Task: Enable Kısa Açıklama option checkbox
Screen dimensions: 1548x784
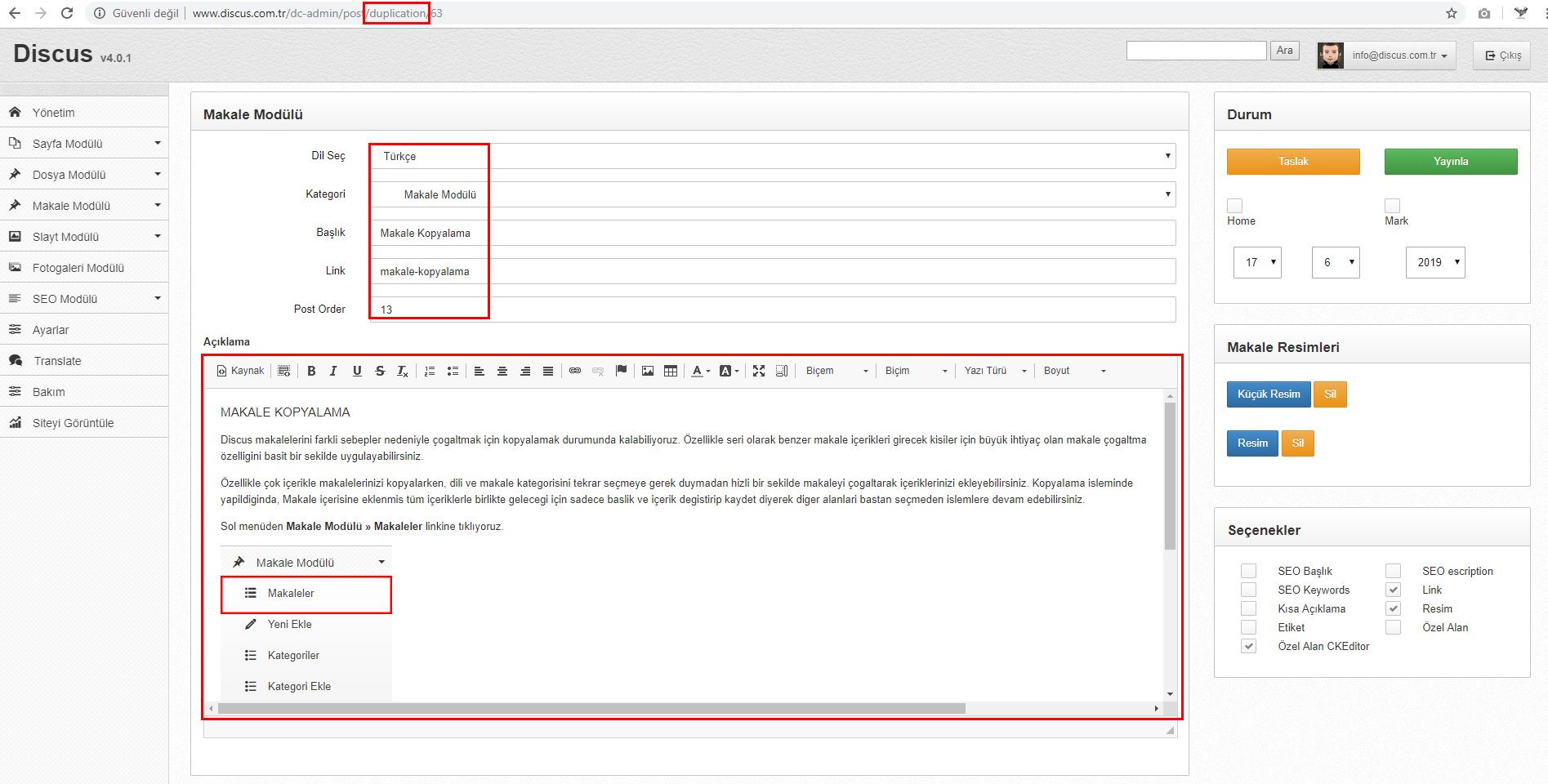Action: 1248,608
